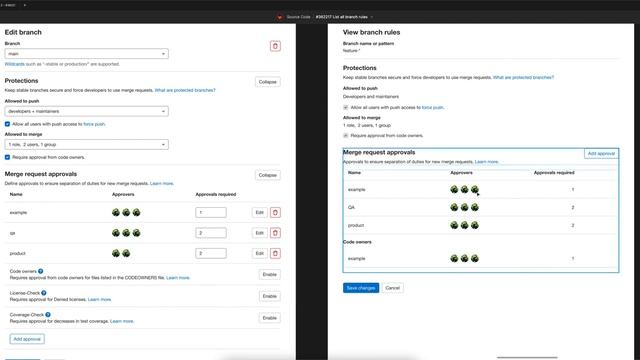Viewport: 640px width, 360px height.
Task: Click the first avatar in View branch rules QA row
Action: [x=454, y=207]
